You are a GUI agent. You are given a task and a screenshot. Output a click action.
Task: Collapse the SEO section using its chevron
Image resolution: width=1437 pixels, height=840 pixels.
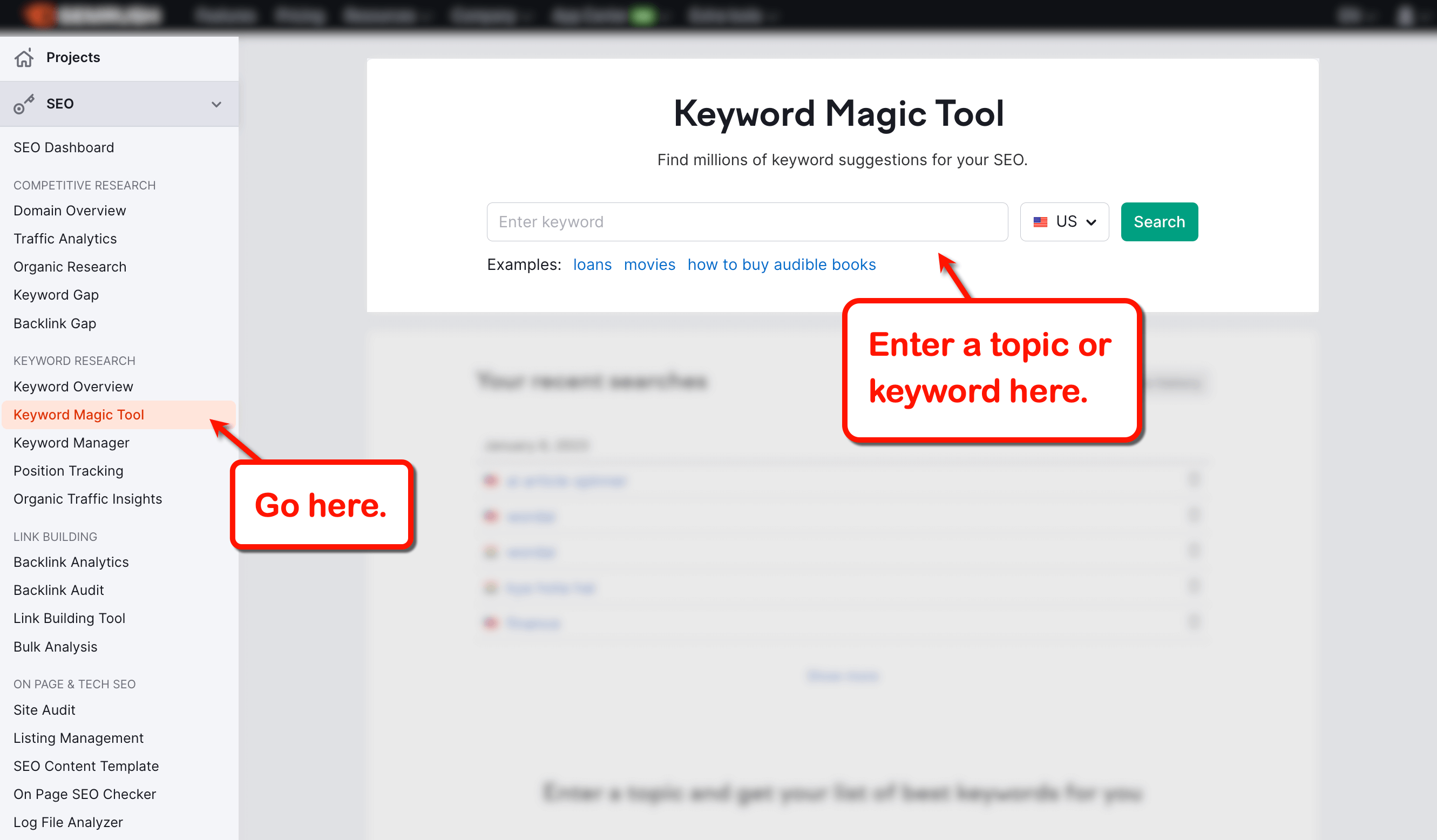point(215,104)
